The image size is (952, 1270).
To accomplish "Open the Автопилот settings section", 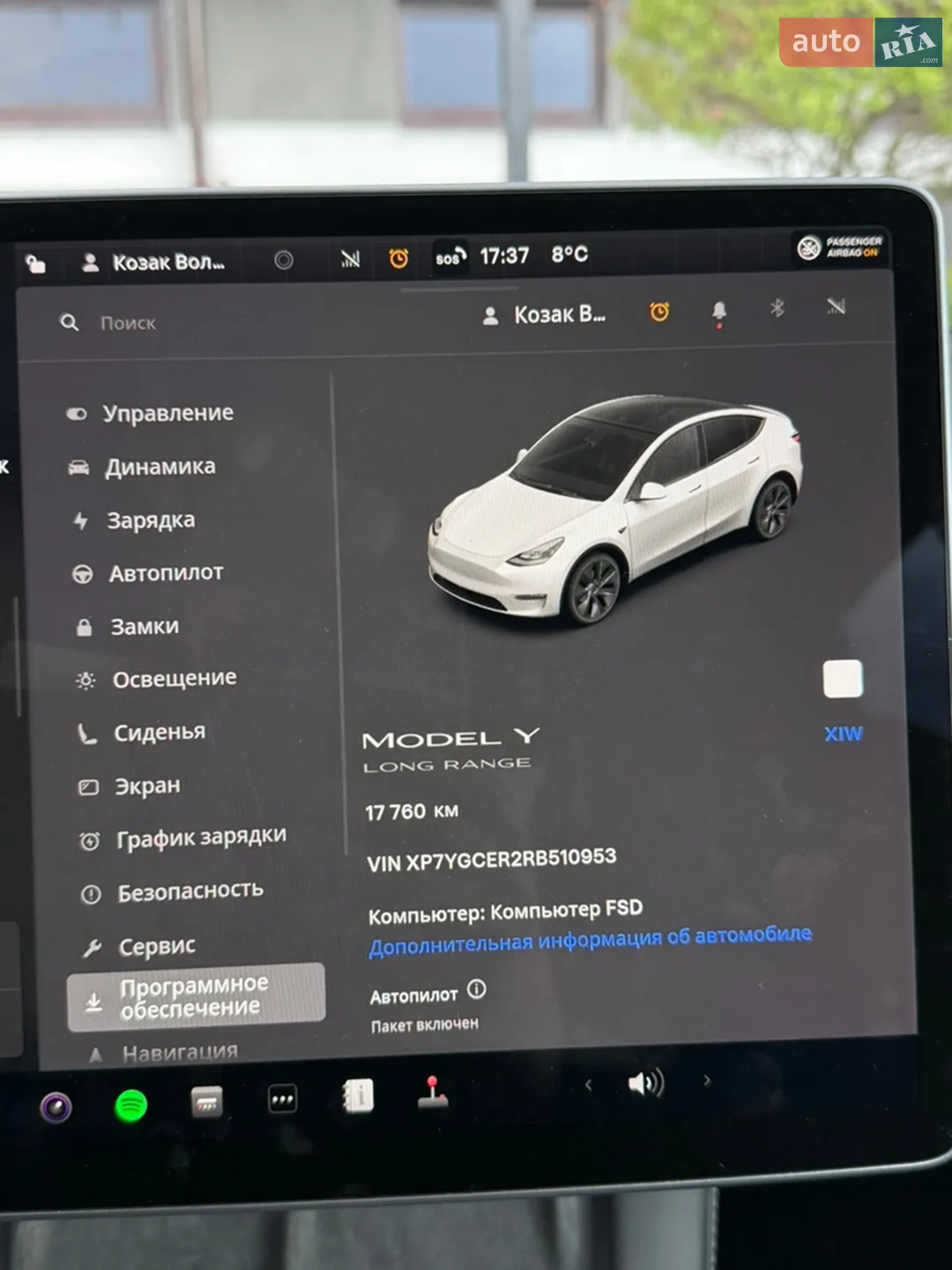I will point(147,573).
